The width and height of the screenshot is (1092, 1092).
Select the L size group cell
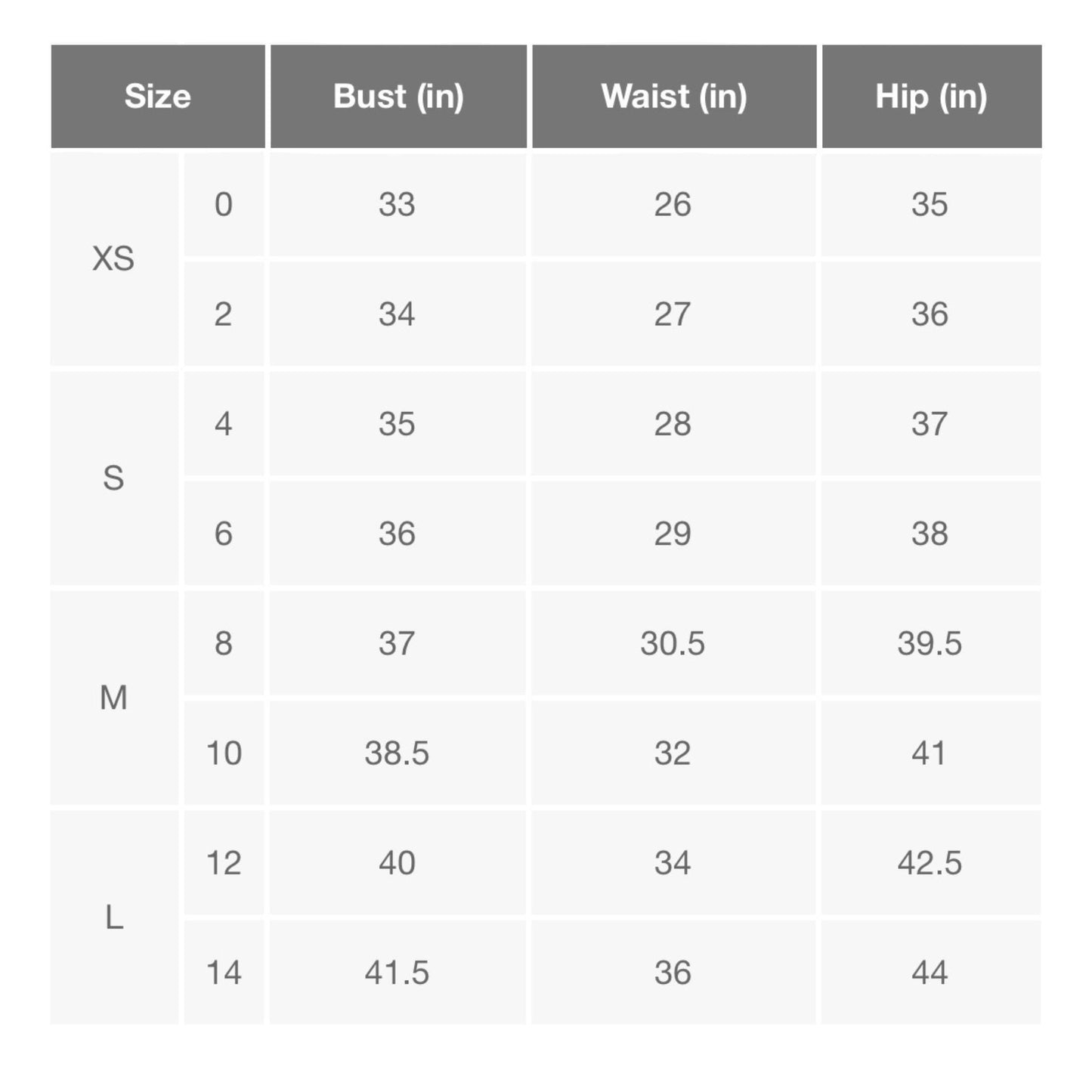[114, 917]
